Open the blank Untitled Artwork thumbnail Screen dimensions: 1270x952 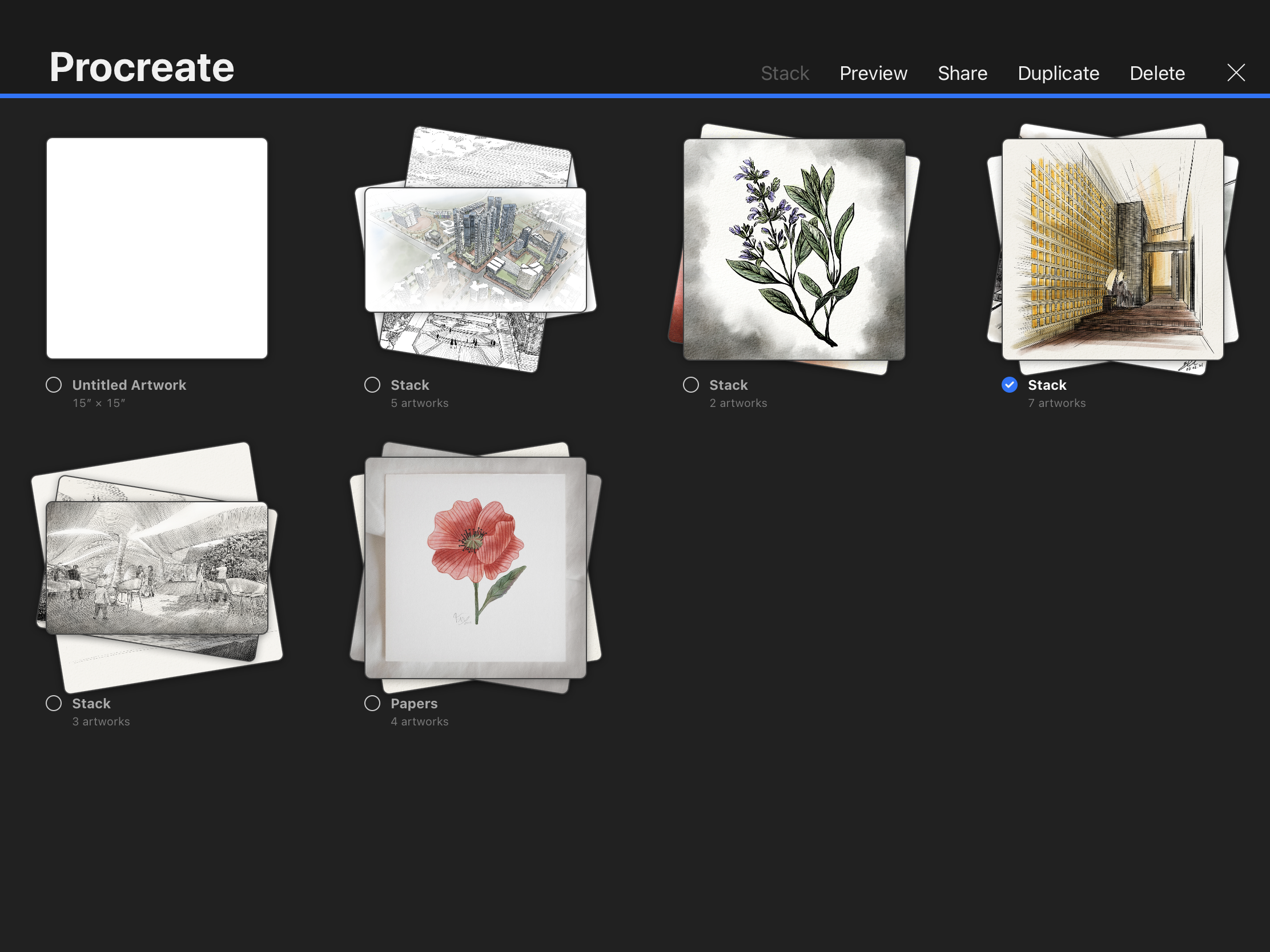[x=156, y=248]
